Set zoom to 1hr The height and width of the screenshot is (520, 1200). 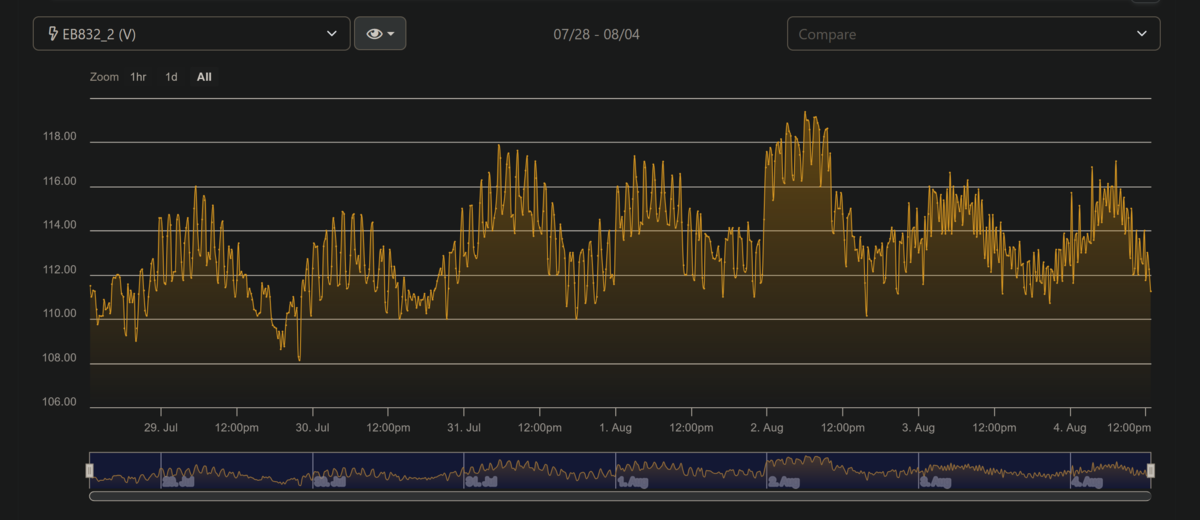point(138,77)
